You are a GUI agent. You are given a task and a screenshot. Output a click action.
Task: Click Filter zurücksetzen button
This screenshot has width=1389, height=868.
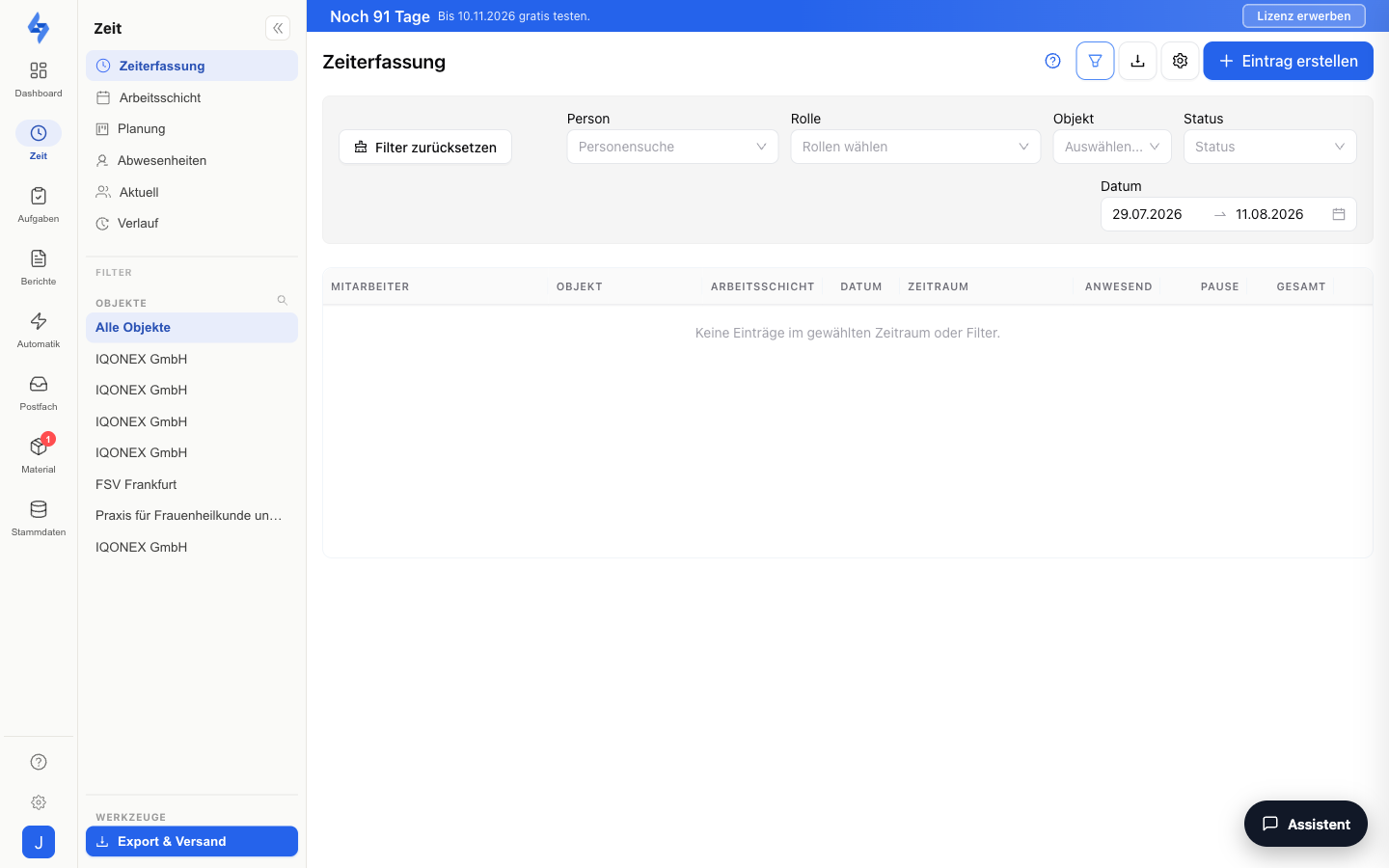(425, 147)
